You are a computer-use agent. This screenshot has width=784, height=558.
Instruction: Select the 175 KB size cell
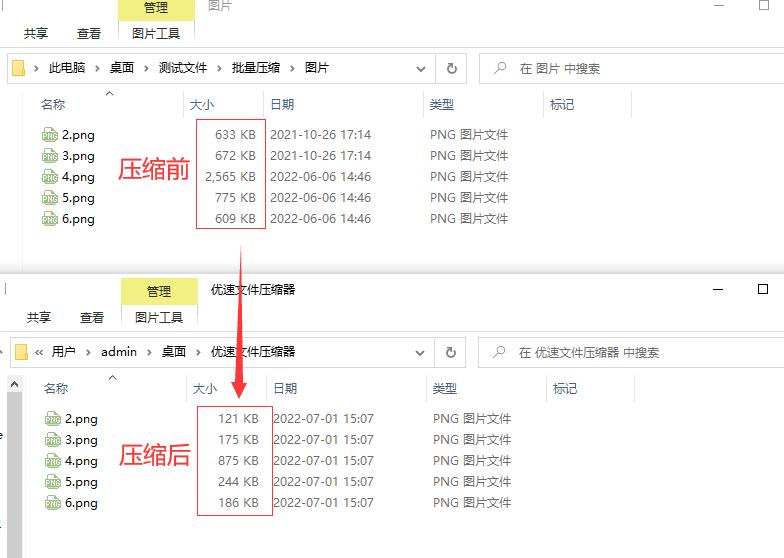[x=238, y=440]
